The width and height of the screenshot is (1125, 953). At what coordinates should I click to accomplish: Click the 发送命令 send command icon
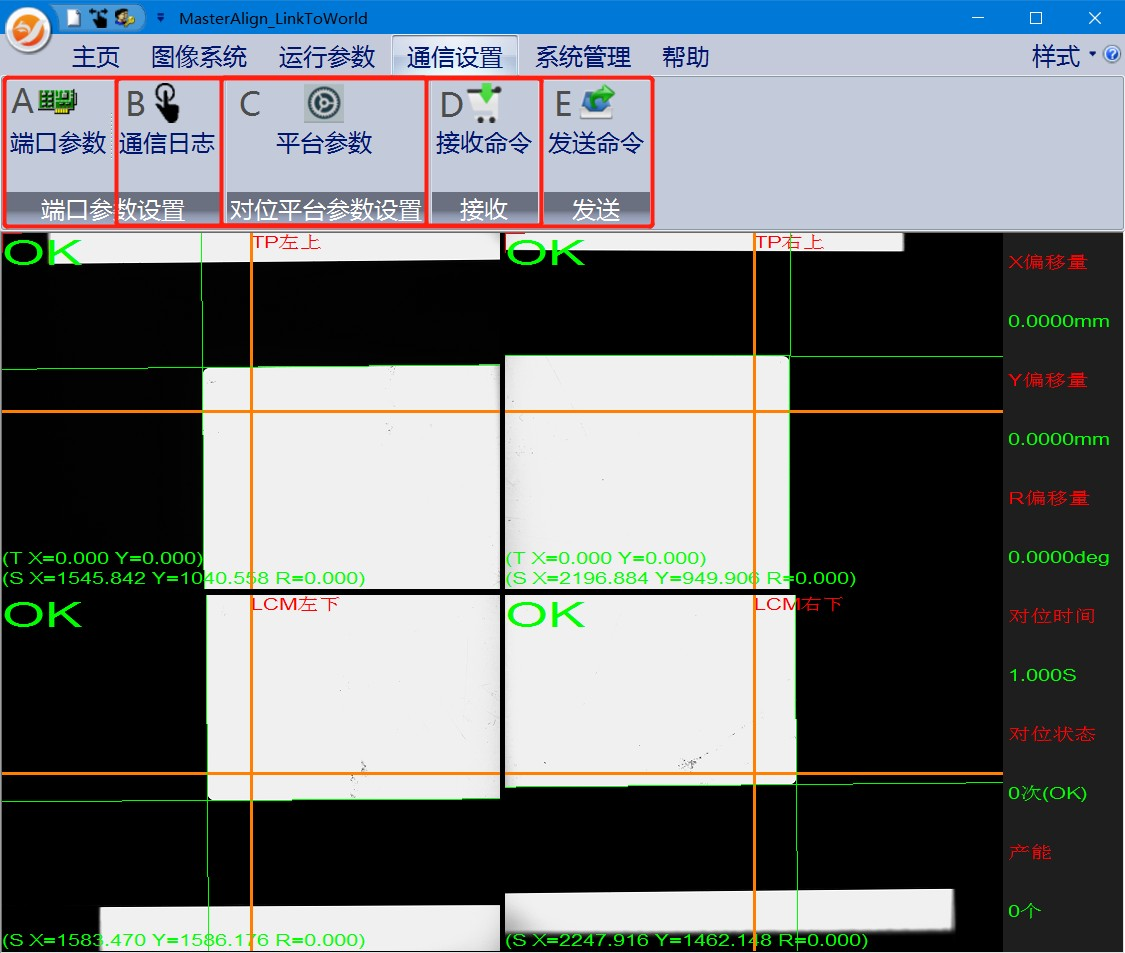[596, 104]
